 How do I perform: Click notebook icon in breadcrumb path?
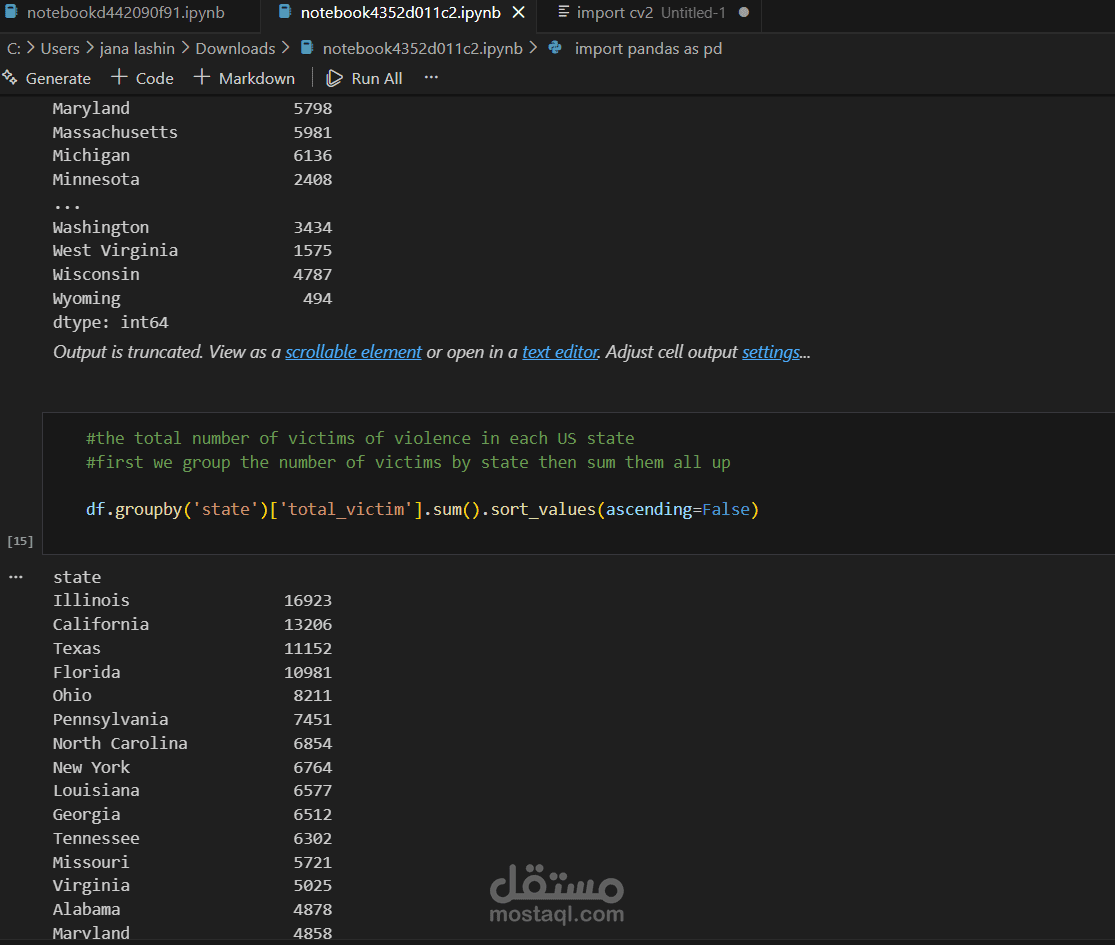(x=307, y=48)
